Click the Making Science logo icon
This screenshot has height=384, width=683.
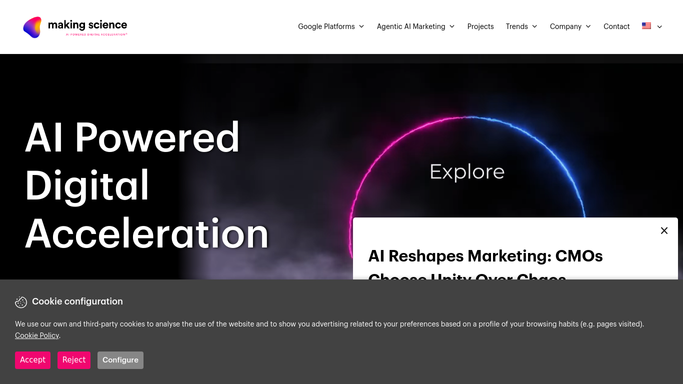33,27
